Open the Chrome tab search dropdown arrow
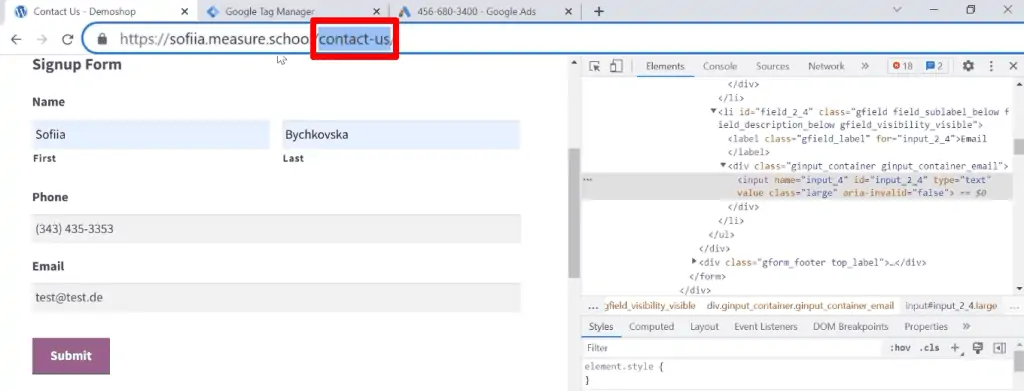The width and height of the screenshot is (1024, 391). pos(897,10)
